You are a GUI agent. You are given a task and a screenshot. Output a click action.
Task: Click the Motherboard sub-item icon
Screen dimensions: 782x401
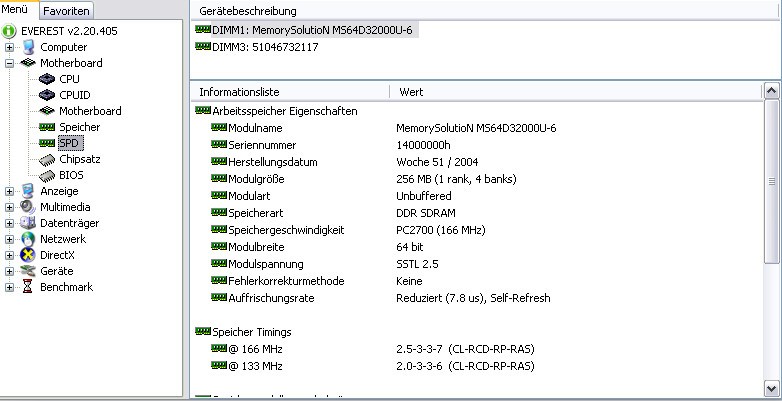(x=47, y=111)
